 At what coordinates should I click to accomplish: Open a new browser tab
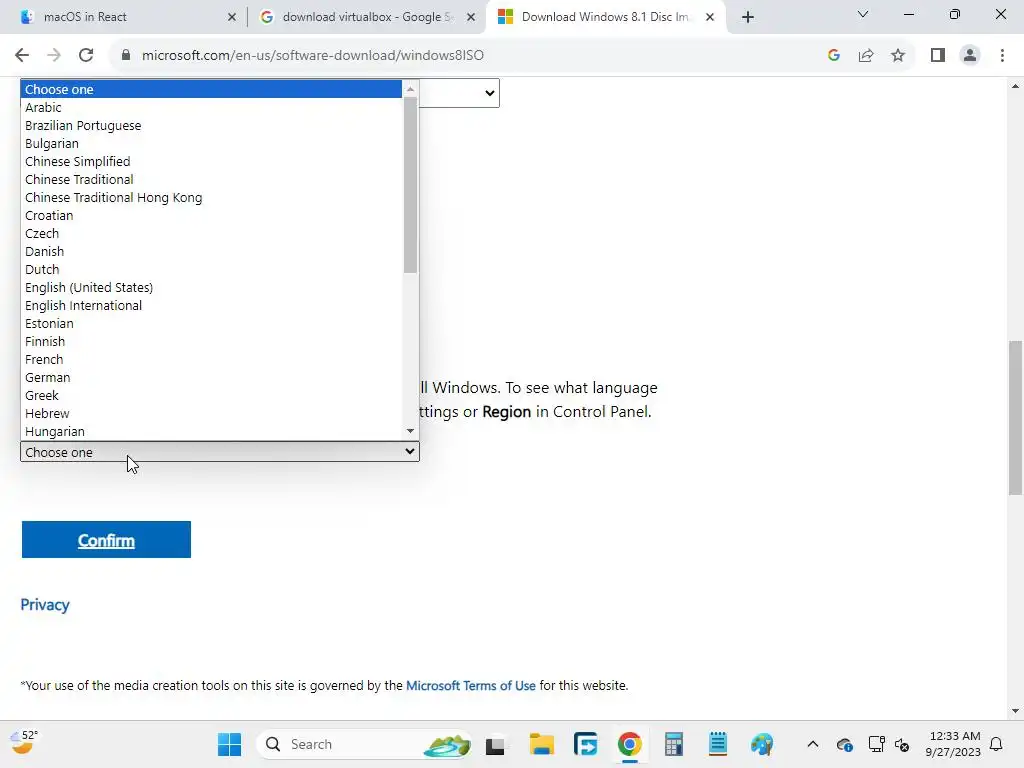tap(748, 17)
